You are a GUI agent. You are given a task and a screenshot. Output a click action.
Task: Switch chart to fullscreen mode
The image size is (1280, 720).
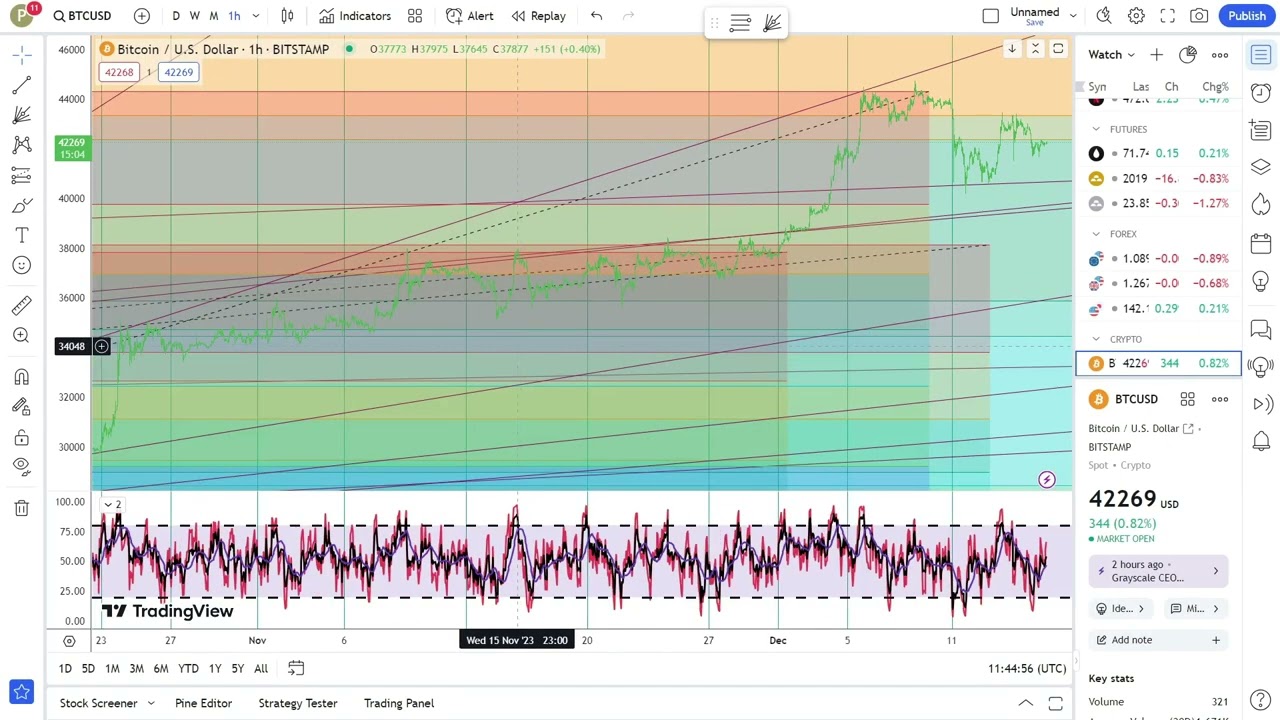(1167, 16)
